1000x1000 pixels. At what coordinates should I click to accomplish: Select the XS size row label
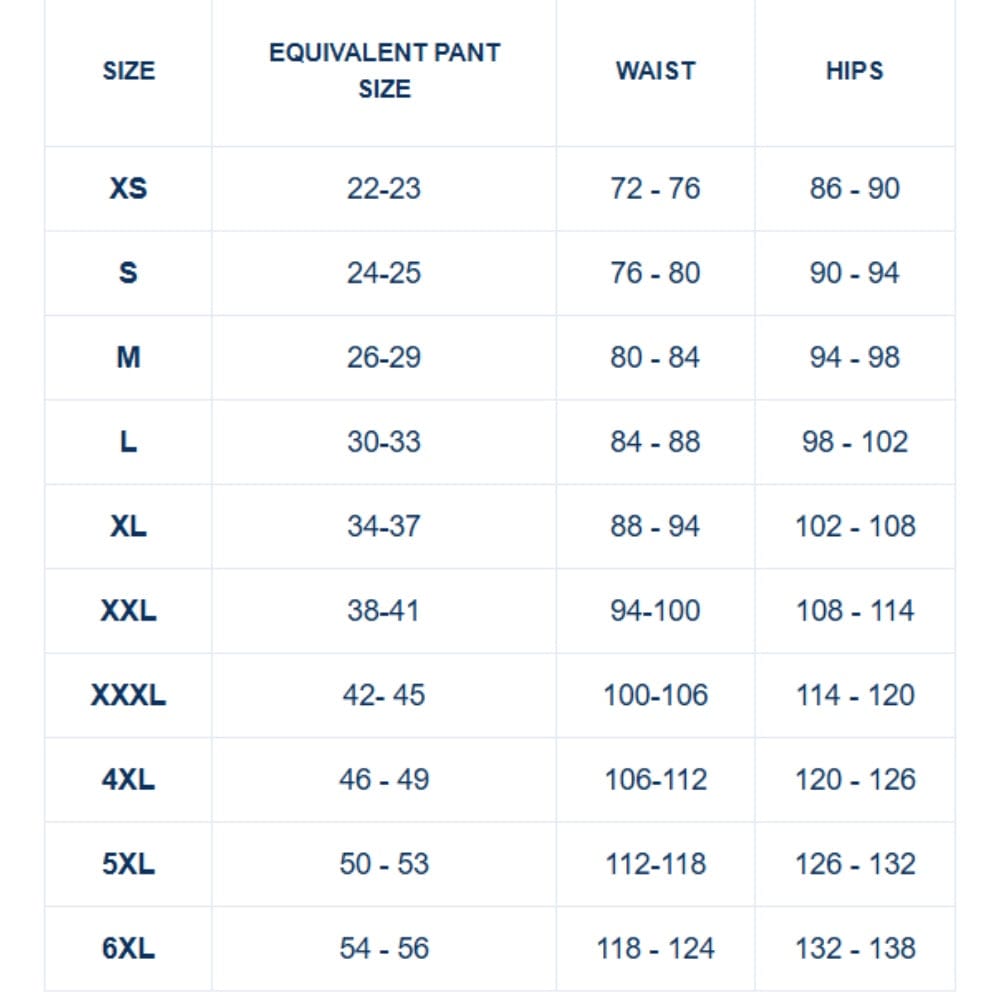point(128,188)
